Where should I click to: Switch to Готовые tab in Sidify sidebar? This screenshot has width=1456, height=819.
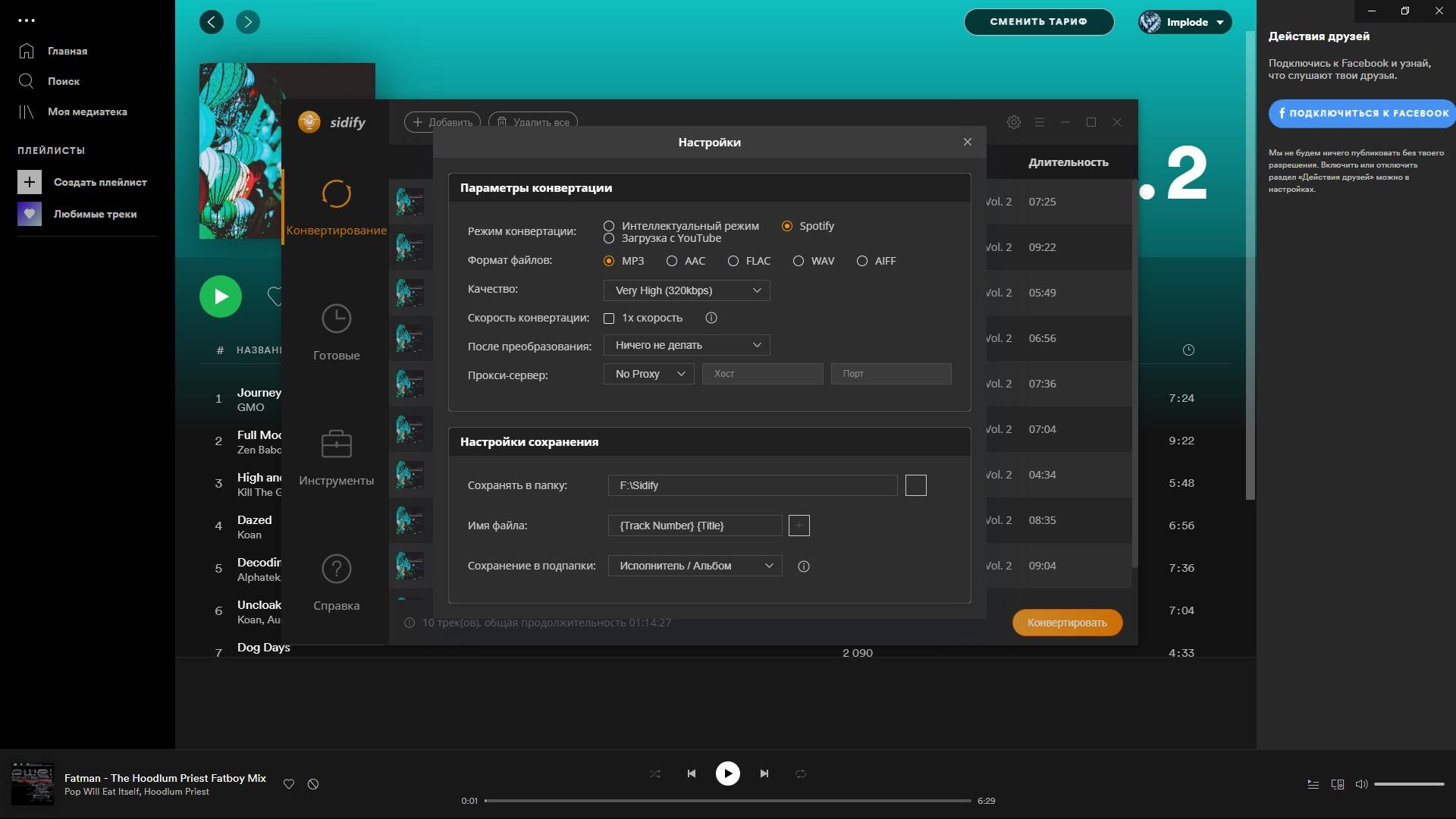(x=336, y=331)
